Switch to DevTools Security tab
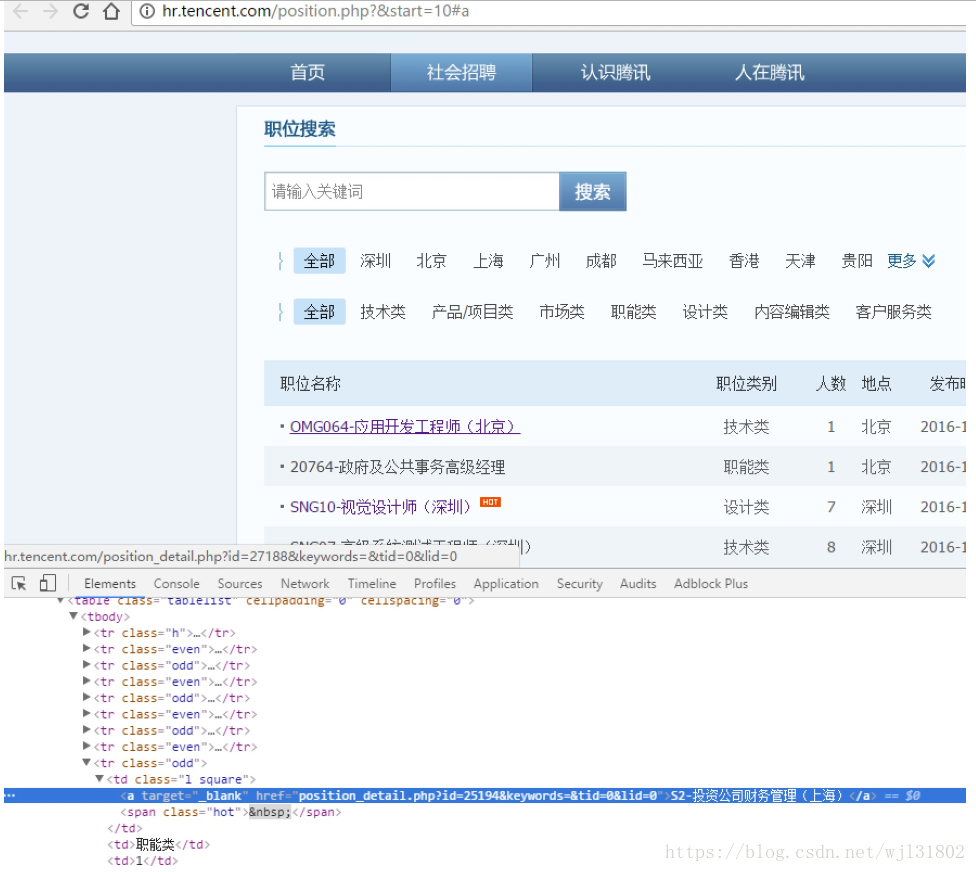 [x=580, y=584]
